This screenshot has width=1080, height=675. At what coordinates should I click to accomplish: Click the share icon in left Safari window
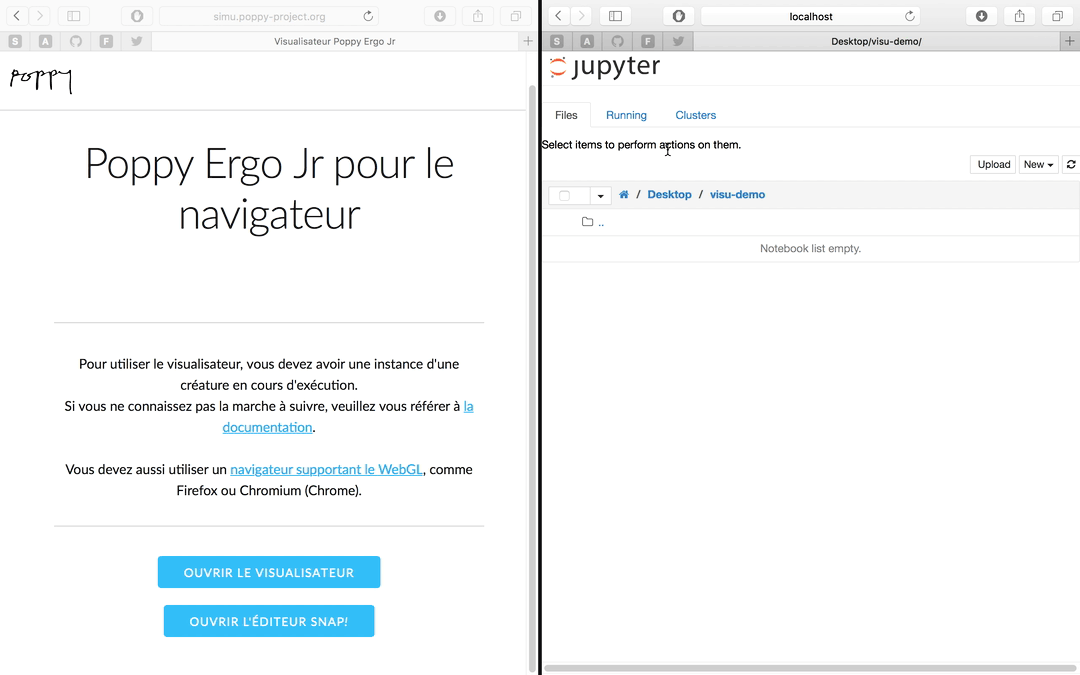478,16
